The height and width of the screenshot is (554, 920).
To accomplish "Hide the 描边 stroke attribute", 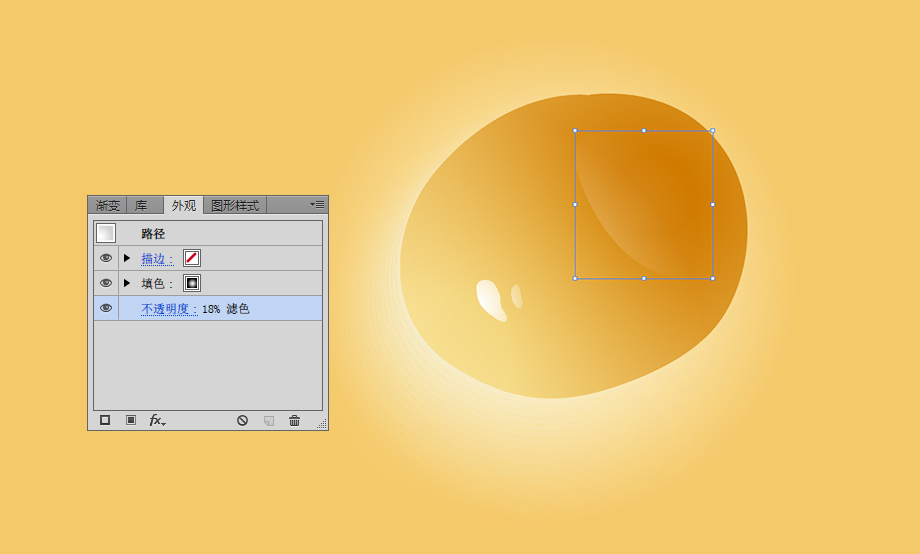I will pyautogui.click(x=106, y=258).
